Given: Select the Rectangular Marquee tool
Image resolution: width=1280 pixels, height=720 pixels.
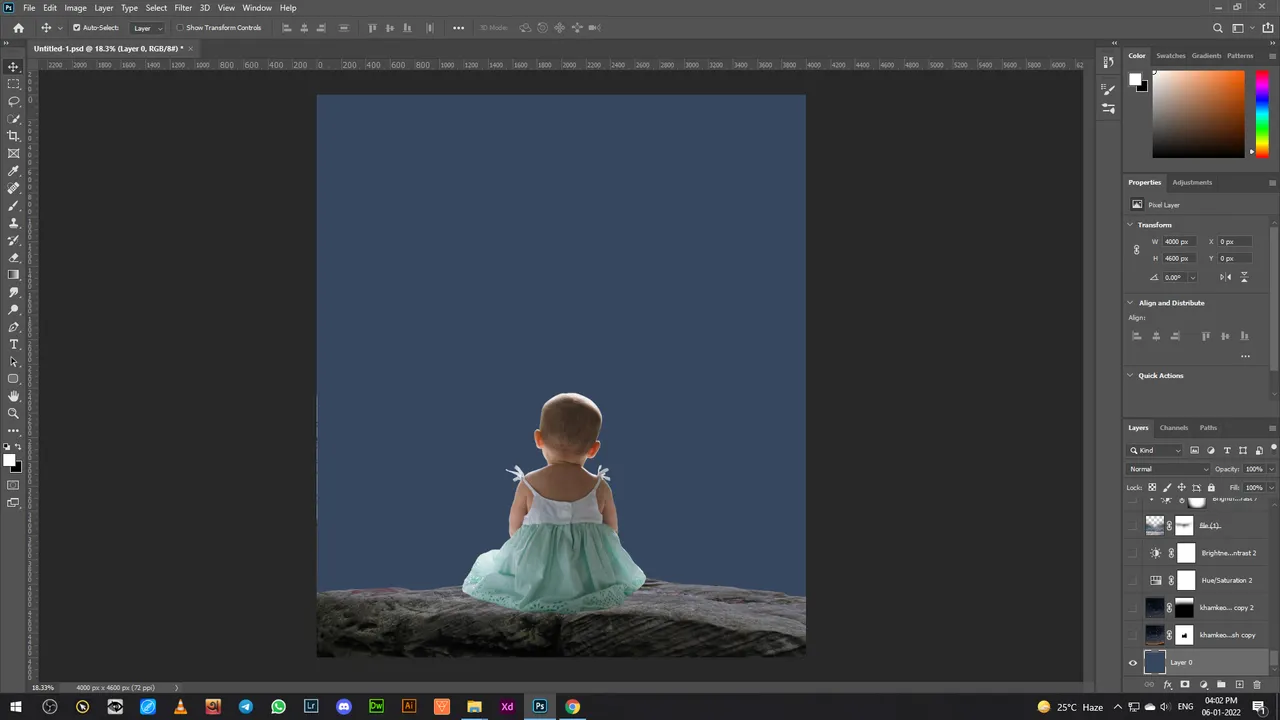Looking at the screenshot, I should (13, 84).
